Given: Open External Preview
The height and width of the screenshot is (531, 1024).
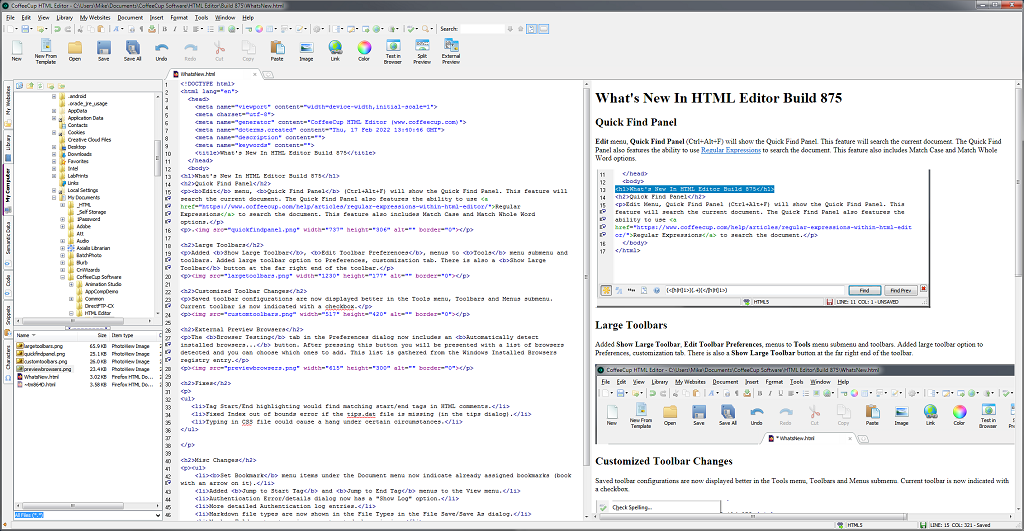Looking at the screenshot, I should (x=451, y=50).
